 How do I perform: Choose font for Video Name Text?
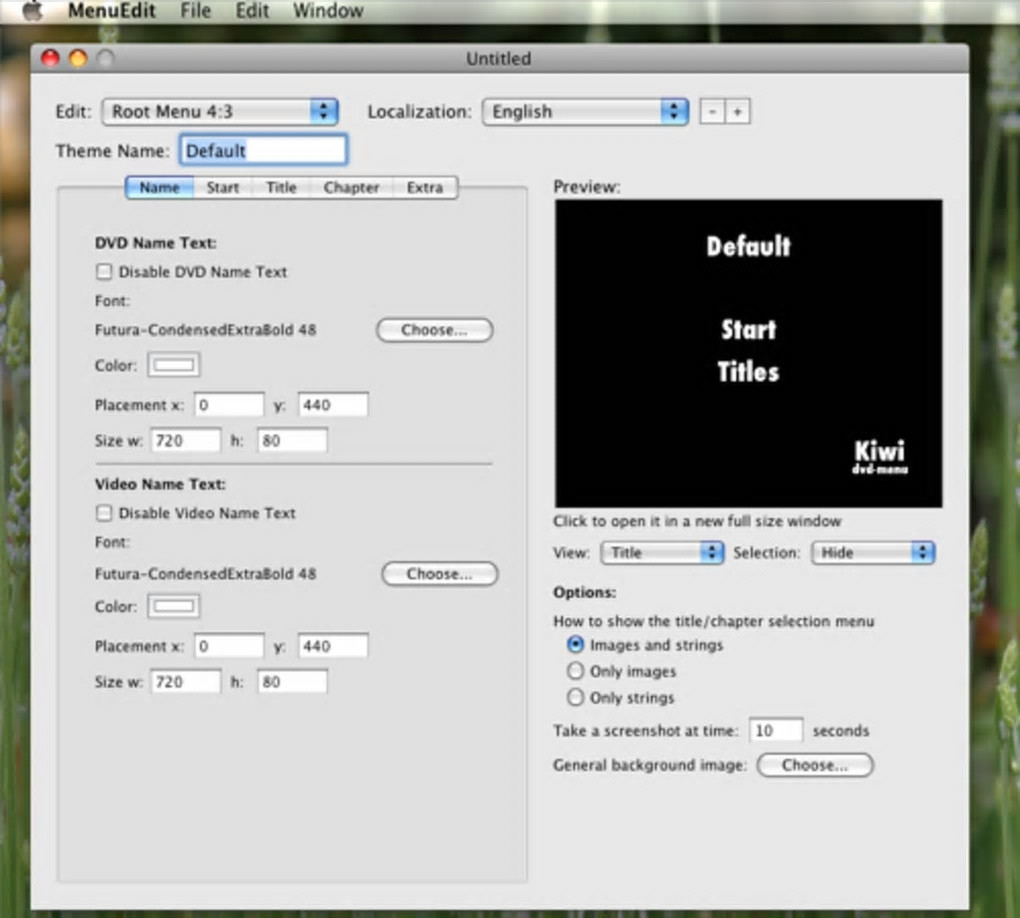click(x=440, y=574)
